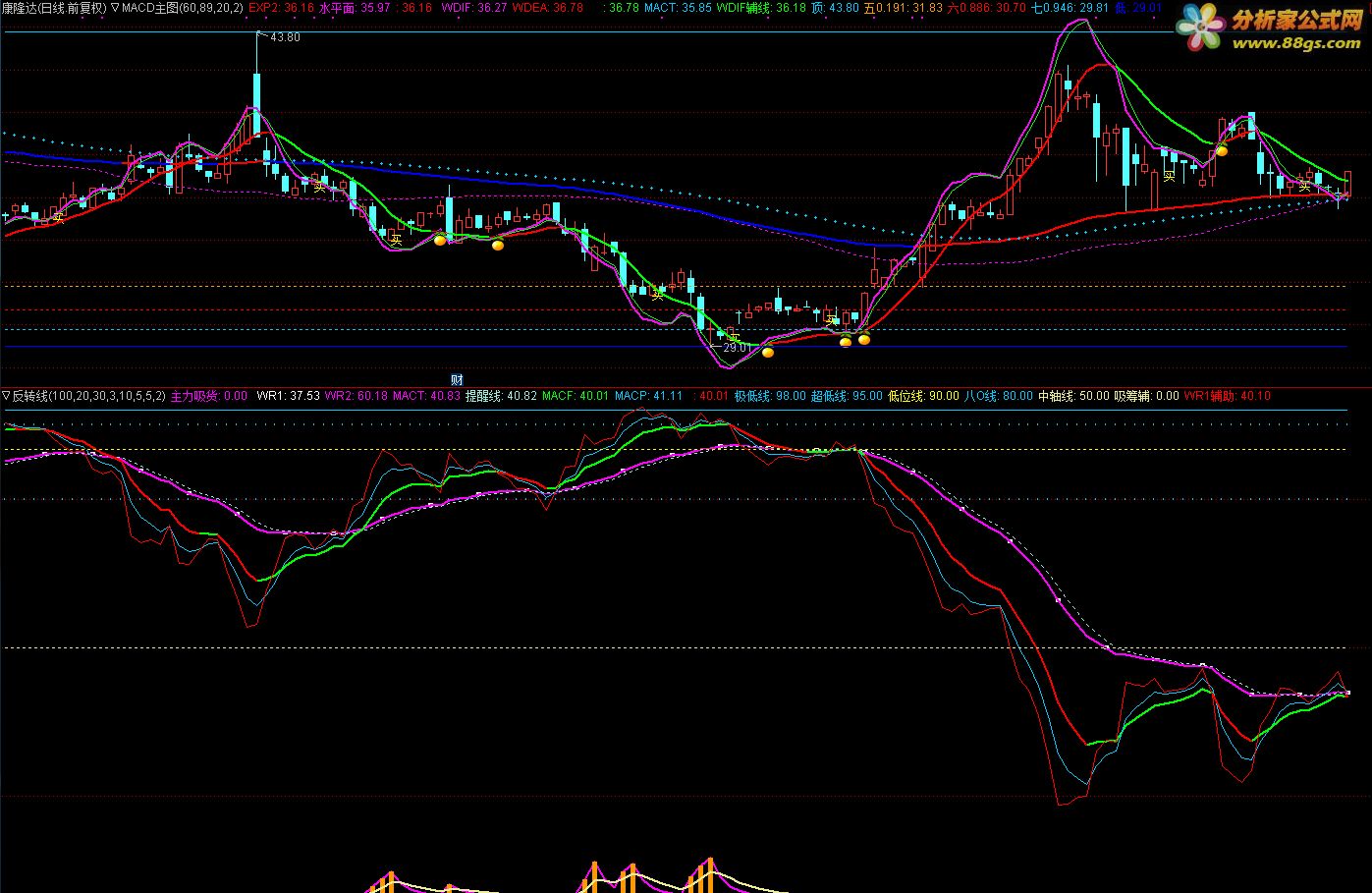Open the 反转线 indicator dropdown triangle
1372x893 pixels.
pyautogui.click(x=6, y=396)
